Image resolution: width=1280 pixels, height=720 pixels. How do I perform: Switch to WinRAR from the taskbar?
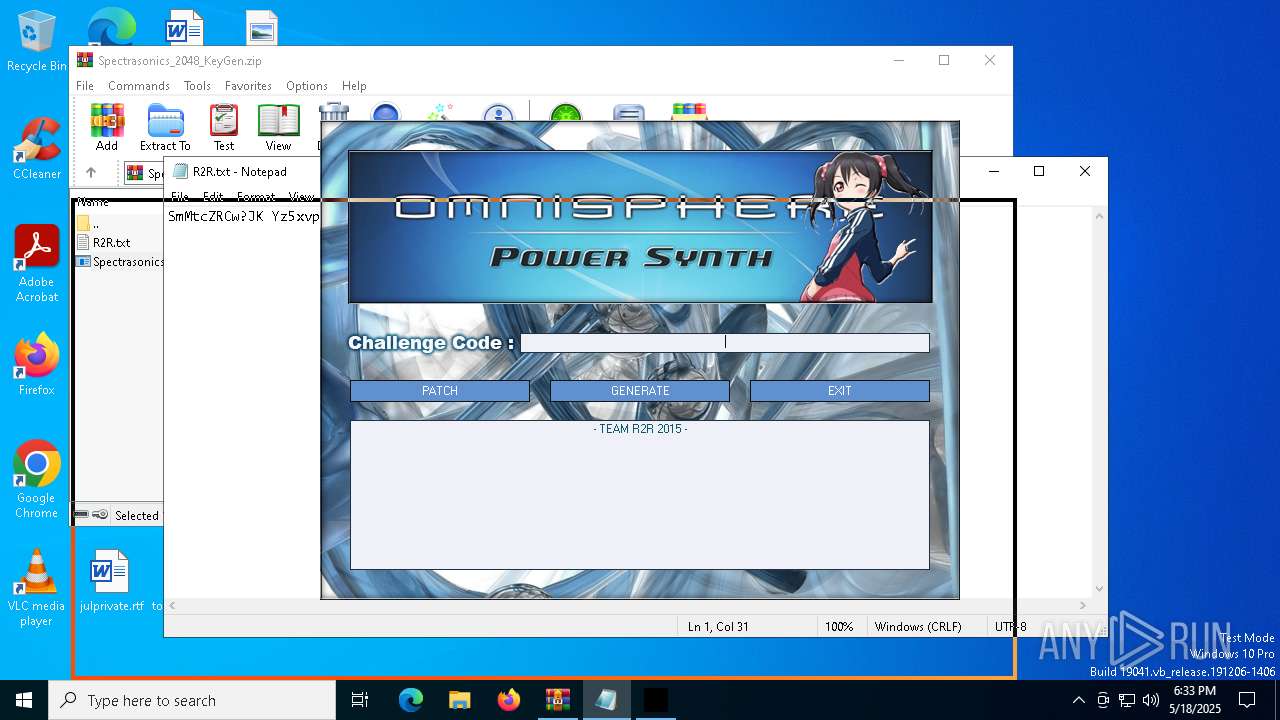(x=557, y=700)
